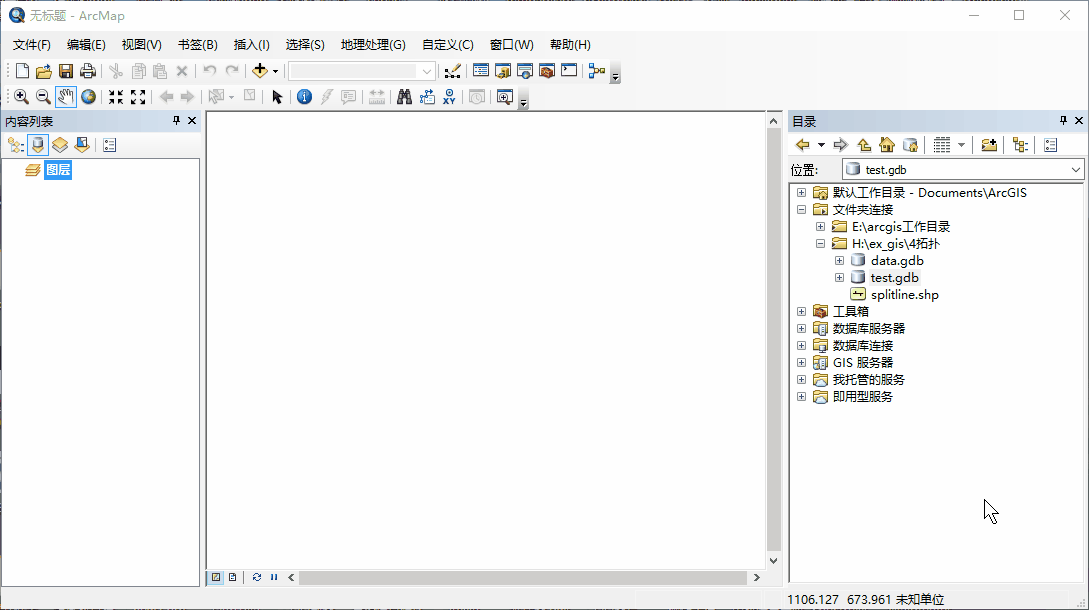Go to the Home folder in the catalog
Screen dimensions: 1089x610
pos(887,145)
